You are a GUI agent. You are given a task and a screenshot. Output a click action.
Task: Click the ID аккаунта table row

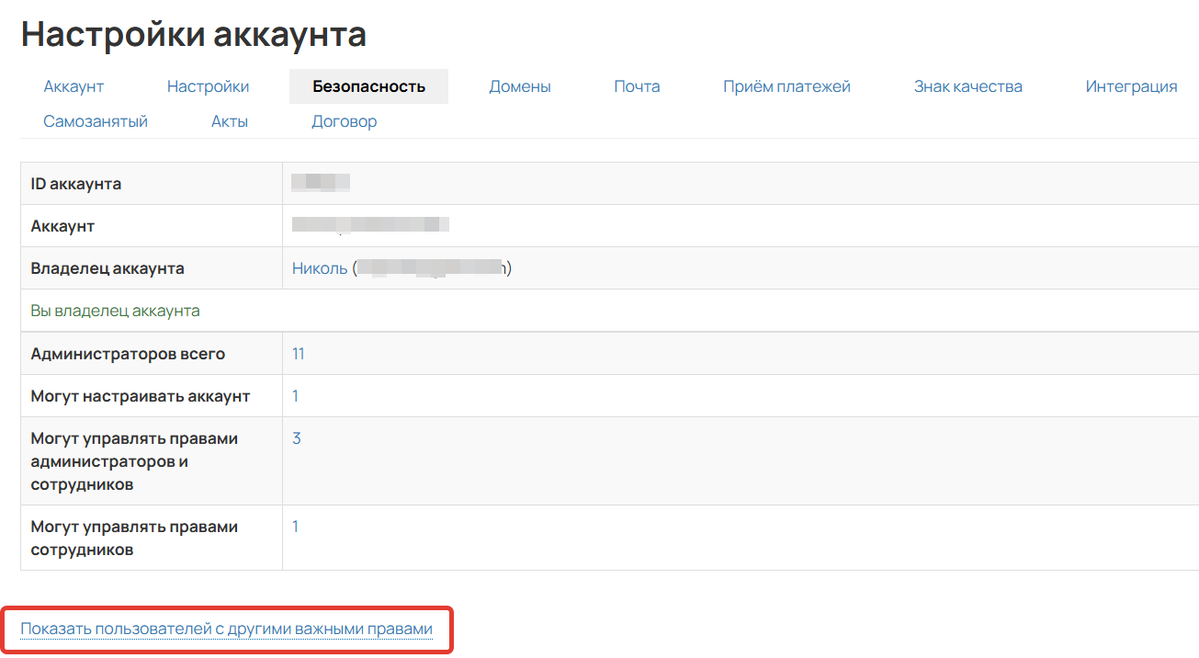tap(150, 183)
